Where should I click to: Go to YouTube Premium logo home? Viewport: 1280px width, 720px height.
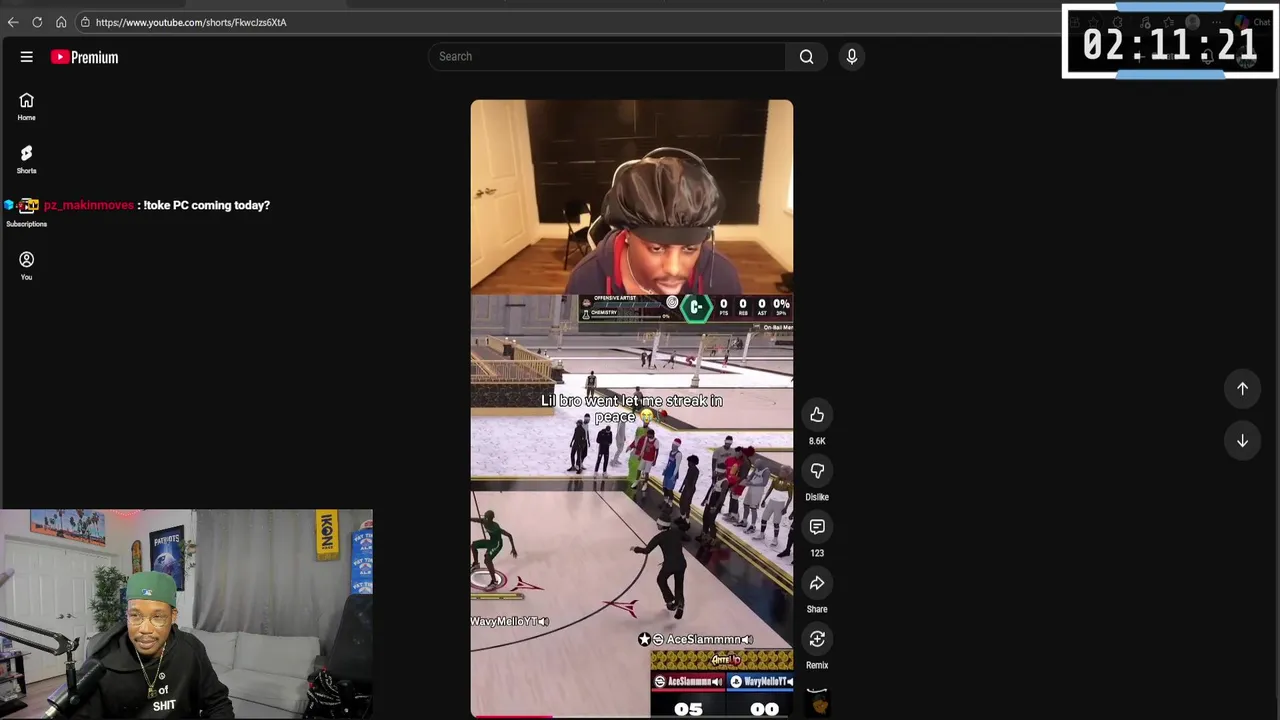point(85,57)
